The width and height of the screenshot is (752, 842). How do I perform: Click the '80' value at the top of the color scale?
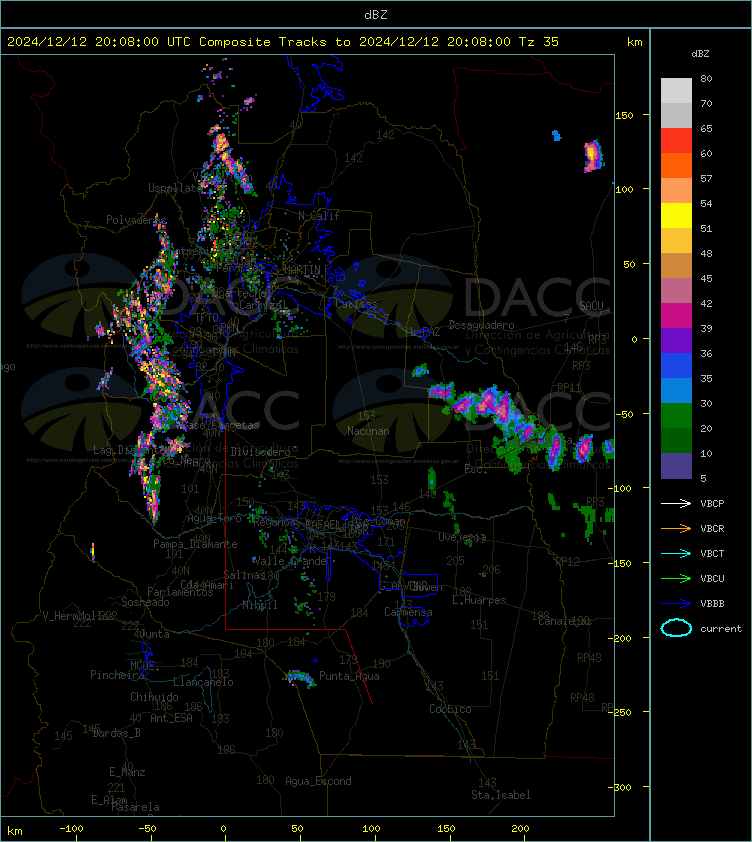[x=706, y=78]
